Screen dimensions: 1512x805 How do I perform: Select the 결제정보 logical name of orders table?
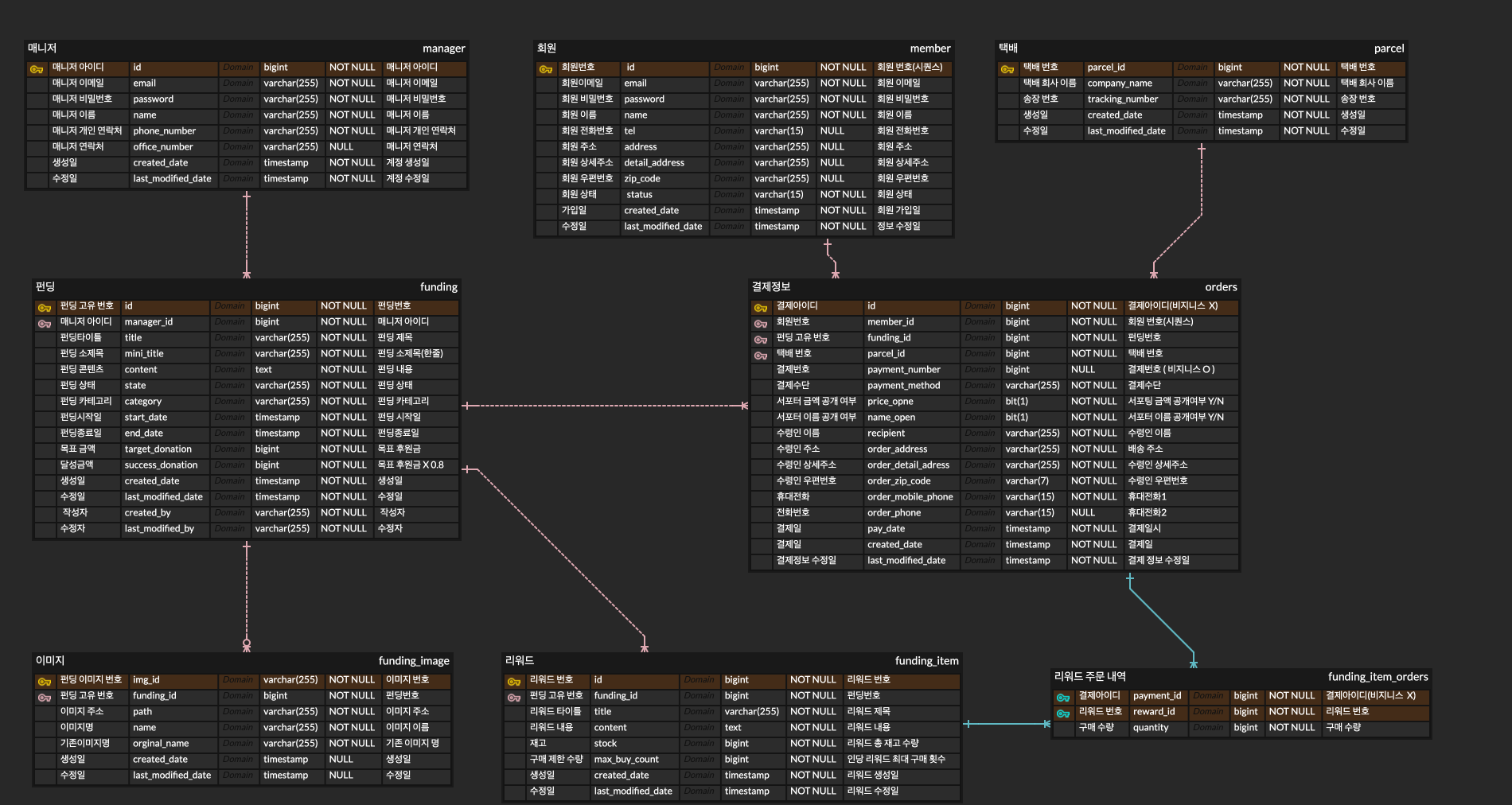click(771, 286)
